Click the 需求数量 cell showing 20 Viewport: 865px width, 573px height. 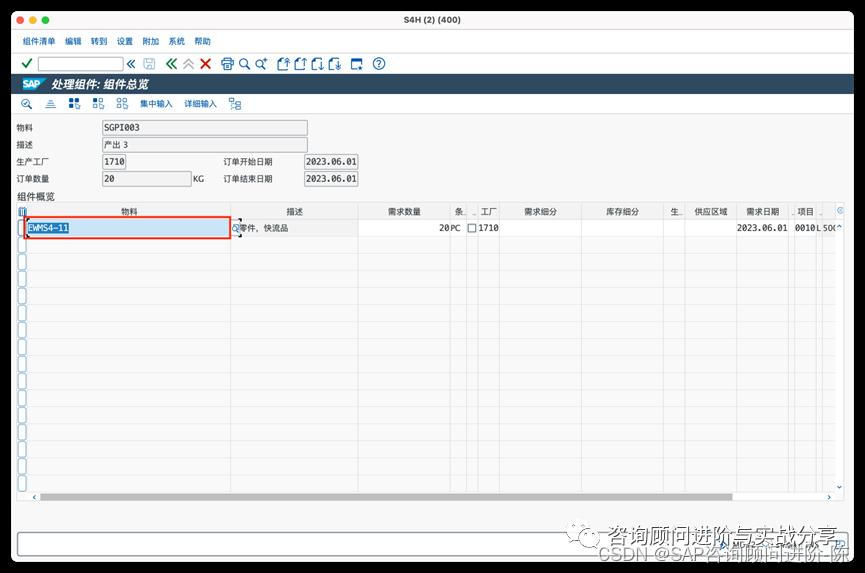pos(404,228)
